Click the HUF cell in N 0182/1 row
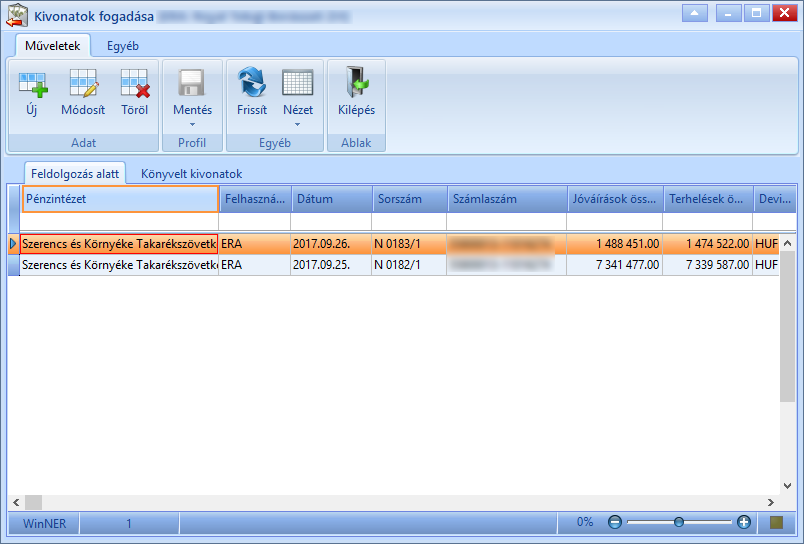Screen dimensions: 804x544 coord(766,265)
